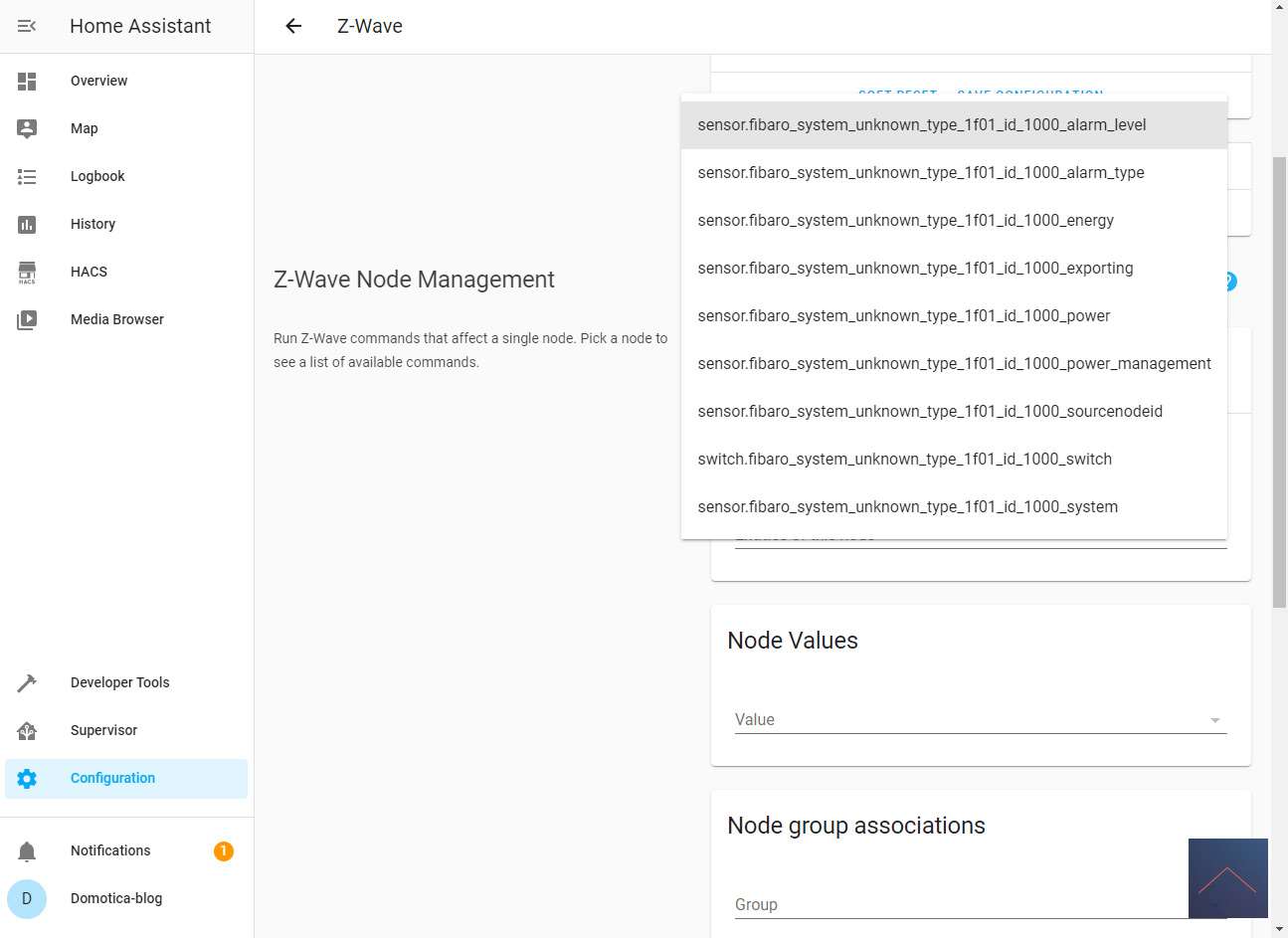Open the Domotica-blog user profile
Screen dimensions: 1288x938
point(115,899)
